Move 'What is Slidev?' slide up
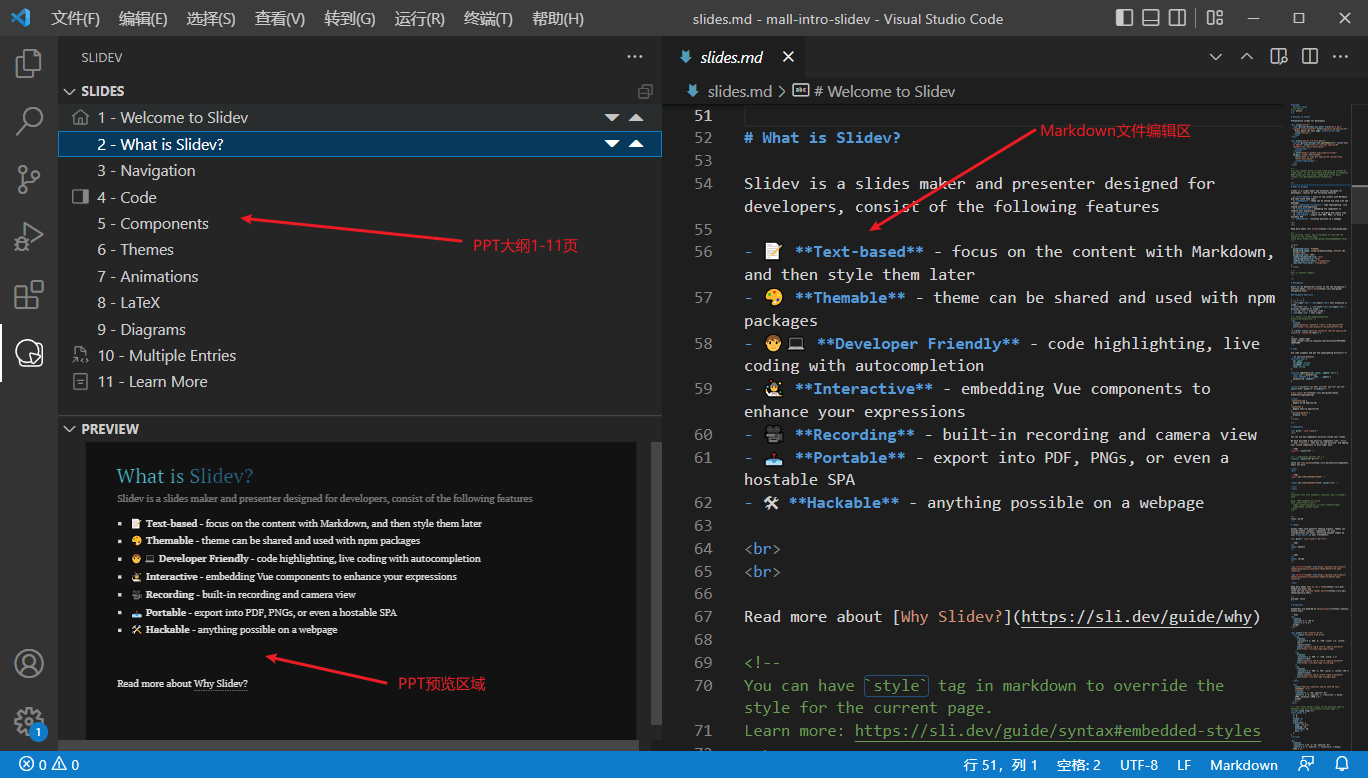 coord(636,144)
